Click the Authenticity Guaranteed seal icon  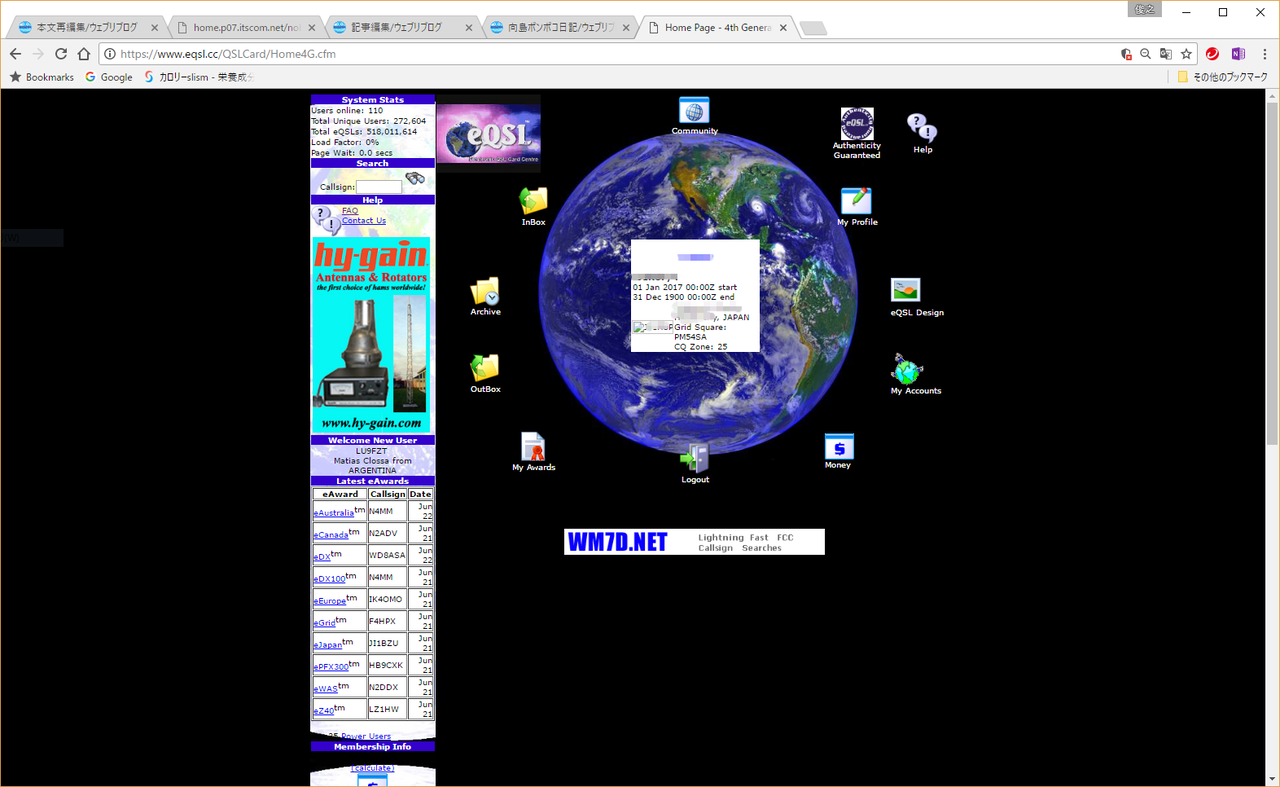pyautogui.click(x=857, y=124)
